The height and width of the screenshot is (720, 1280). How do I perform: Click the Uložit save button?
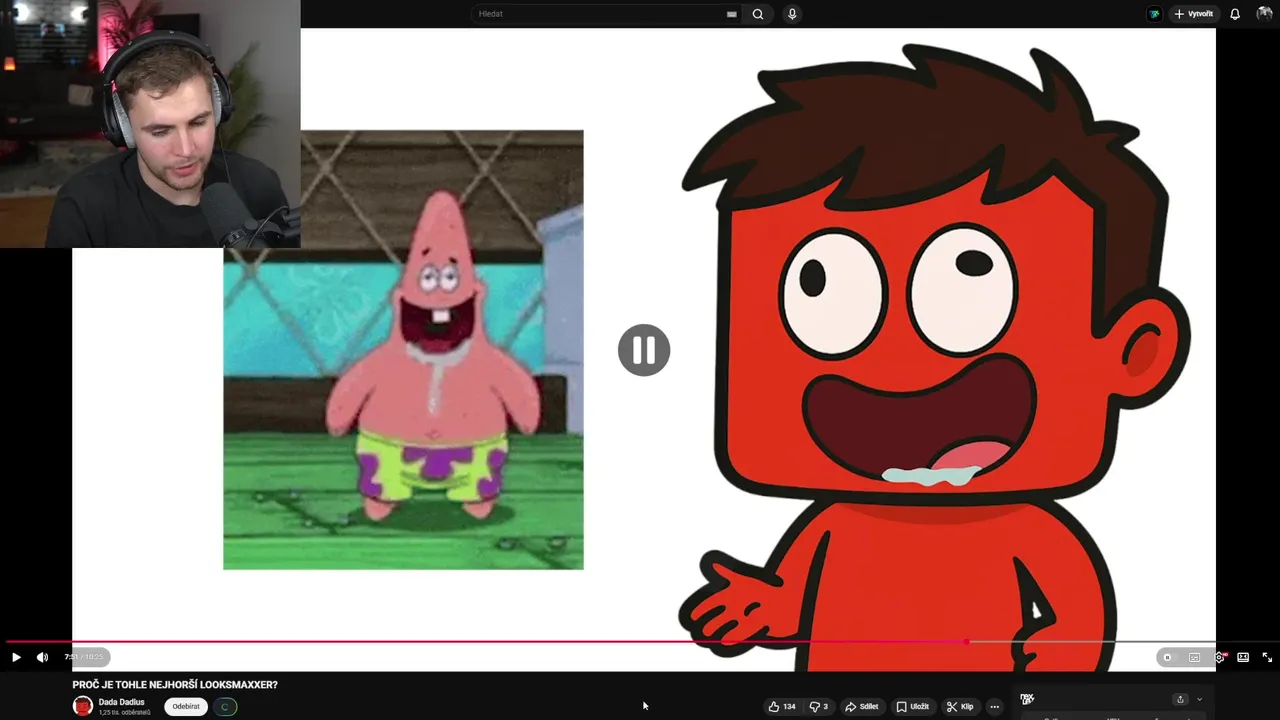(x=912, y=706)
